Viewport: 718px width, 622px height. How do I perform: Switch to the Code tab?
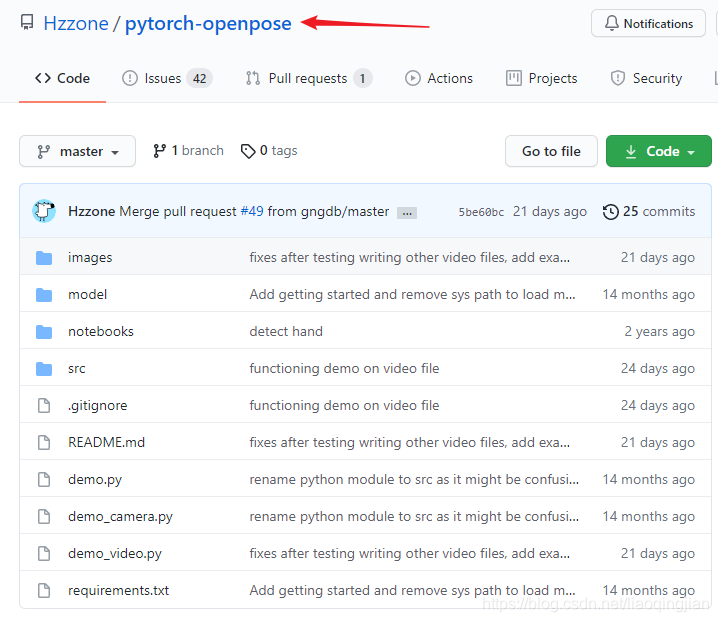[62, 78]
